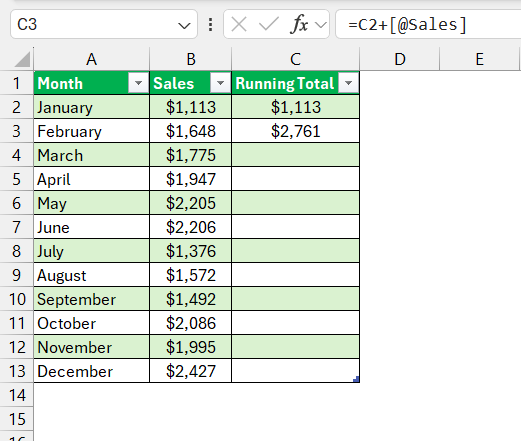The height and width of the screenshot is (441, 521).
Task: Select row 3 header
Action: coord(17,131)
